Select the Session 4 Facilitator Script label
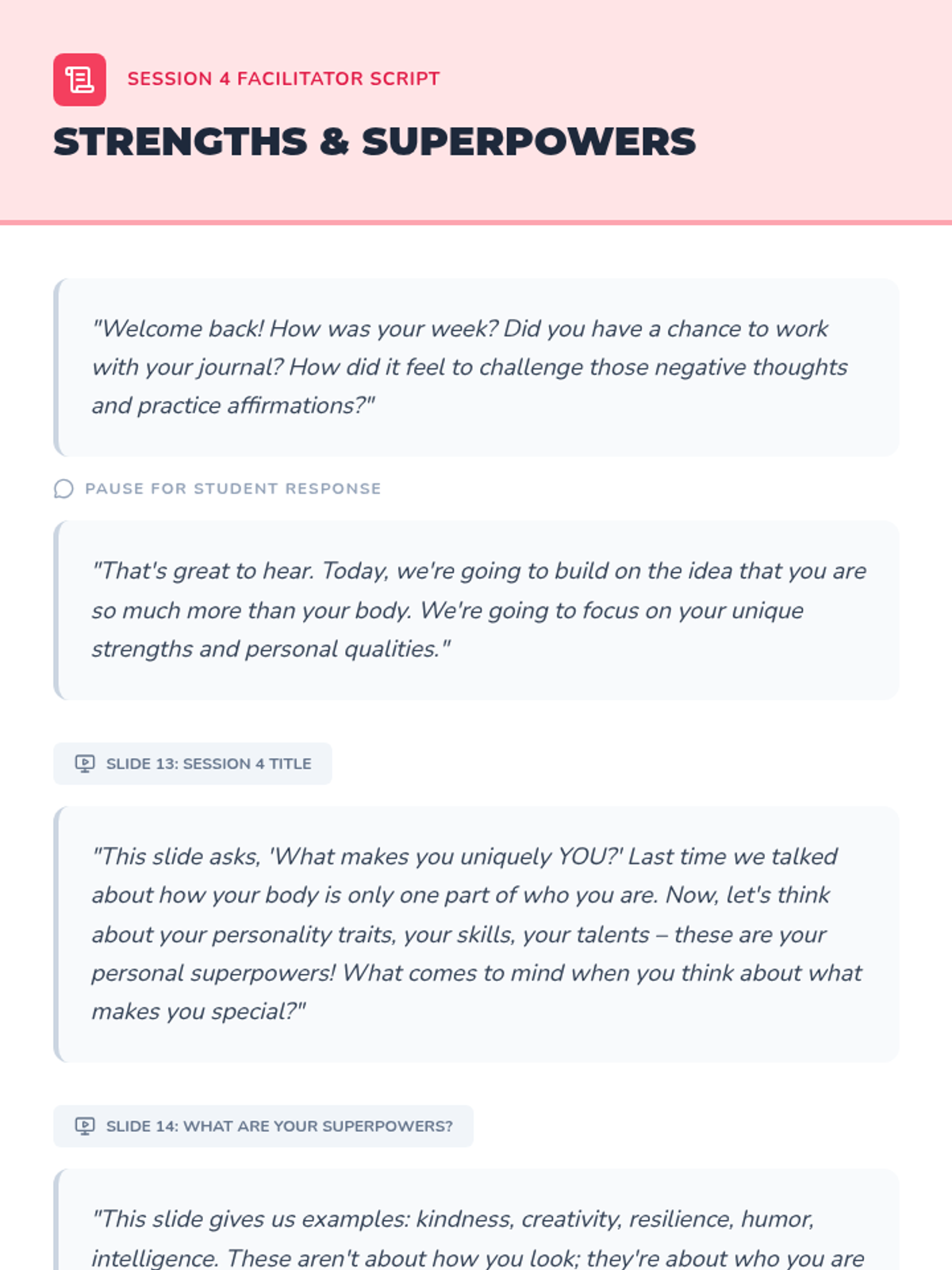The width and height of the screenshot is (952, 1270). (x=283, y=79)
